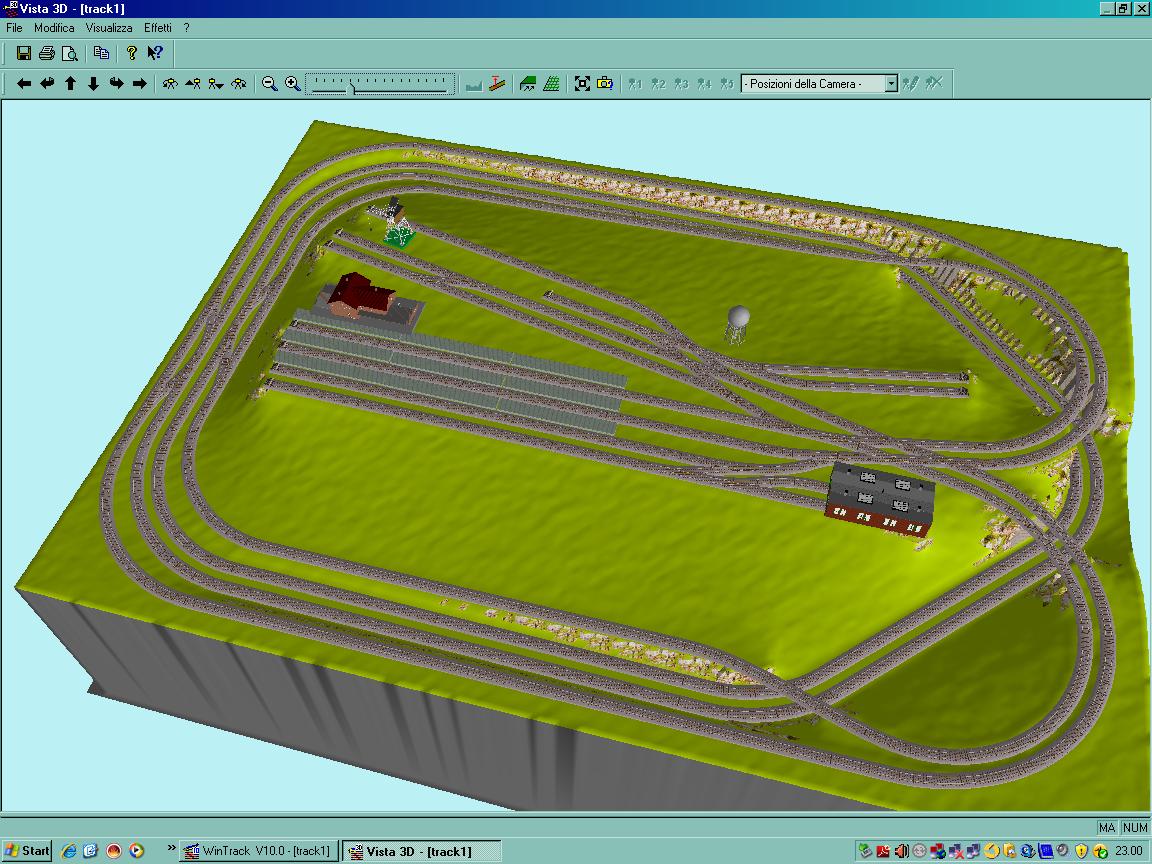
Task: Open the Effetti menu
Action: tap(157, 28)
